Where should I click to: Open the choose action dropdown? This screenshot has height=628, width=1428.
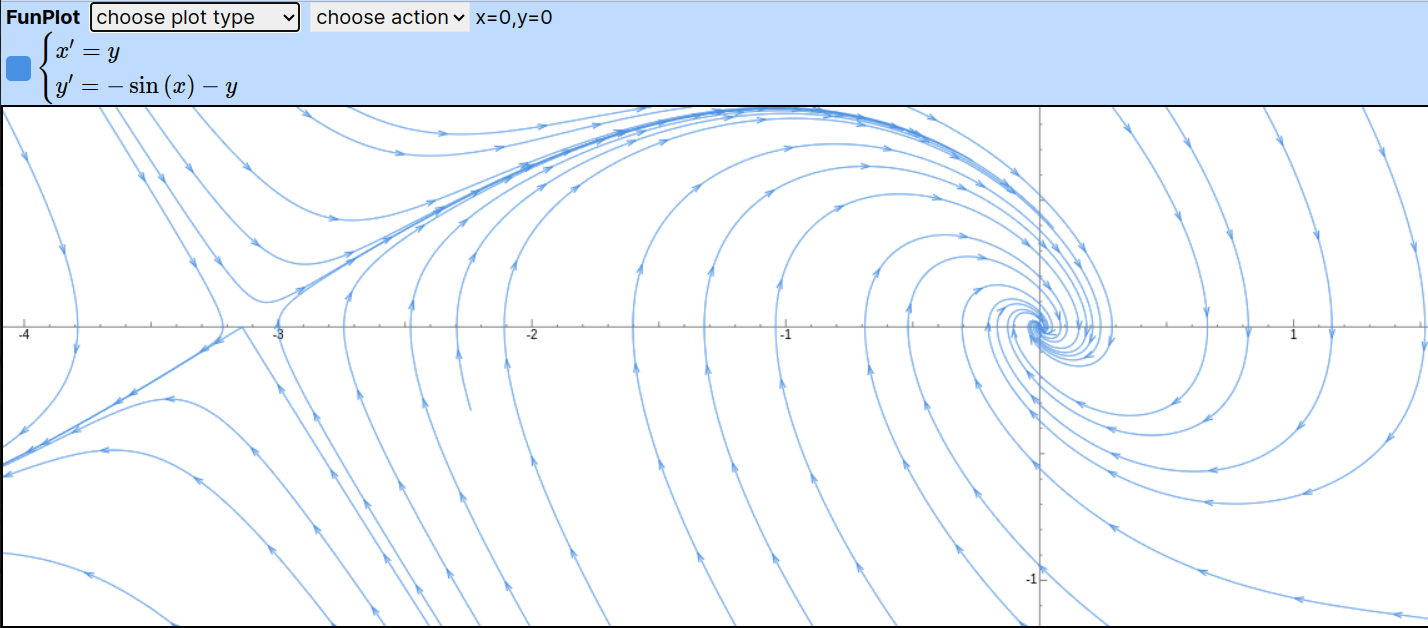point(389,17)
